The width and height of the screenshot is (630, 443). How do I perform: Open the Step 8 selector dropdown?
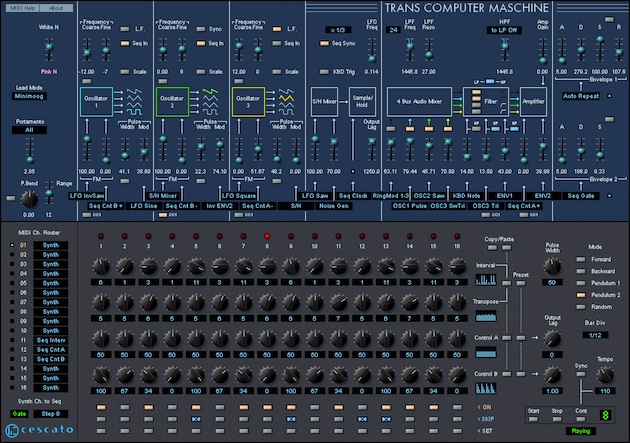51,414
